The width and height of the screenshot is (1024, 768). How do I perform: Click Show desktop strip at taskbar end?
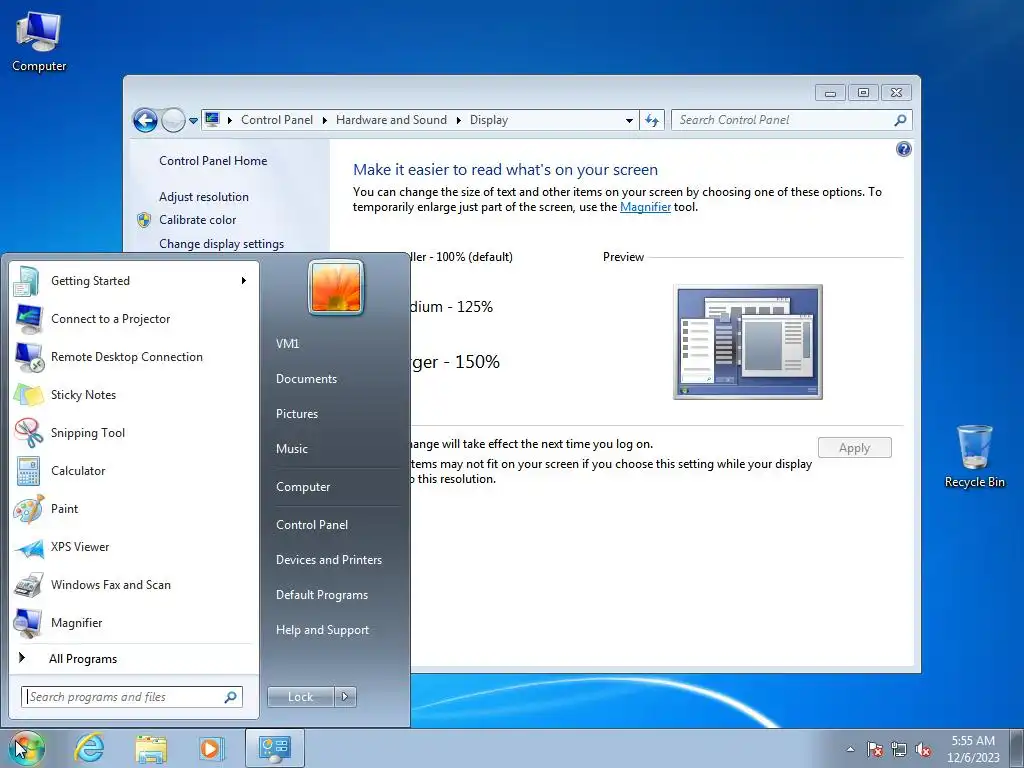[x=1017, y=748]
